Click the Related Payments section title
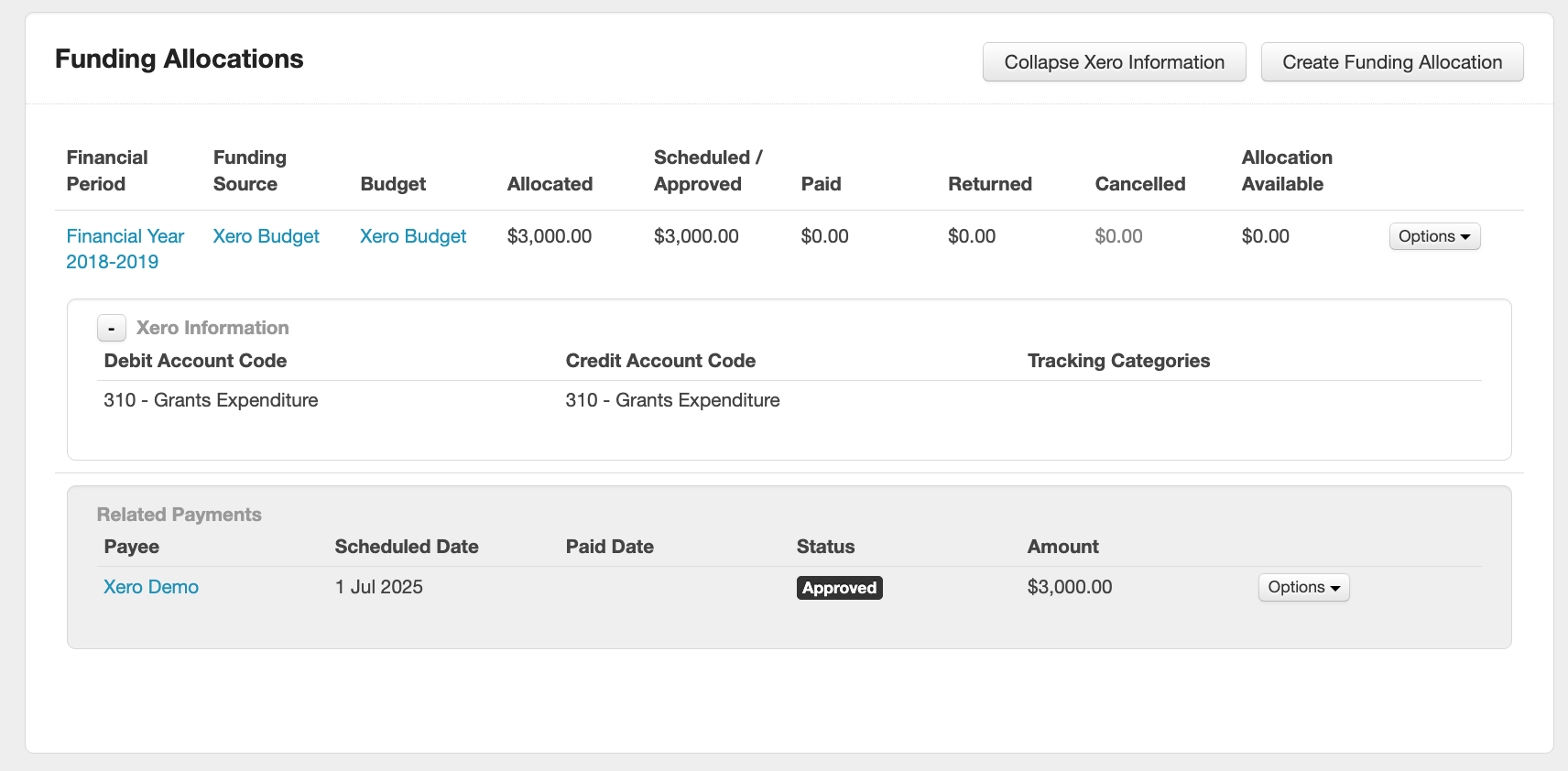Screen dimensions: 1568x771 [x=180, y=515]
